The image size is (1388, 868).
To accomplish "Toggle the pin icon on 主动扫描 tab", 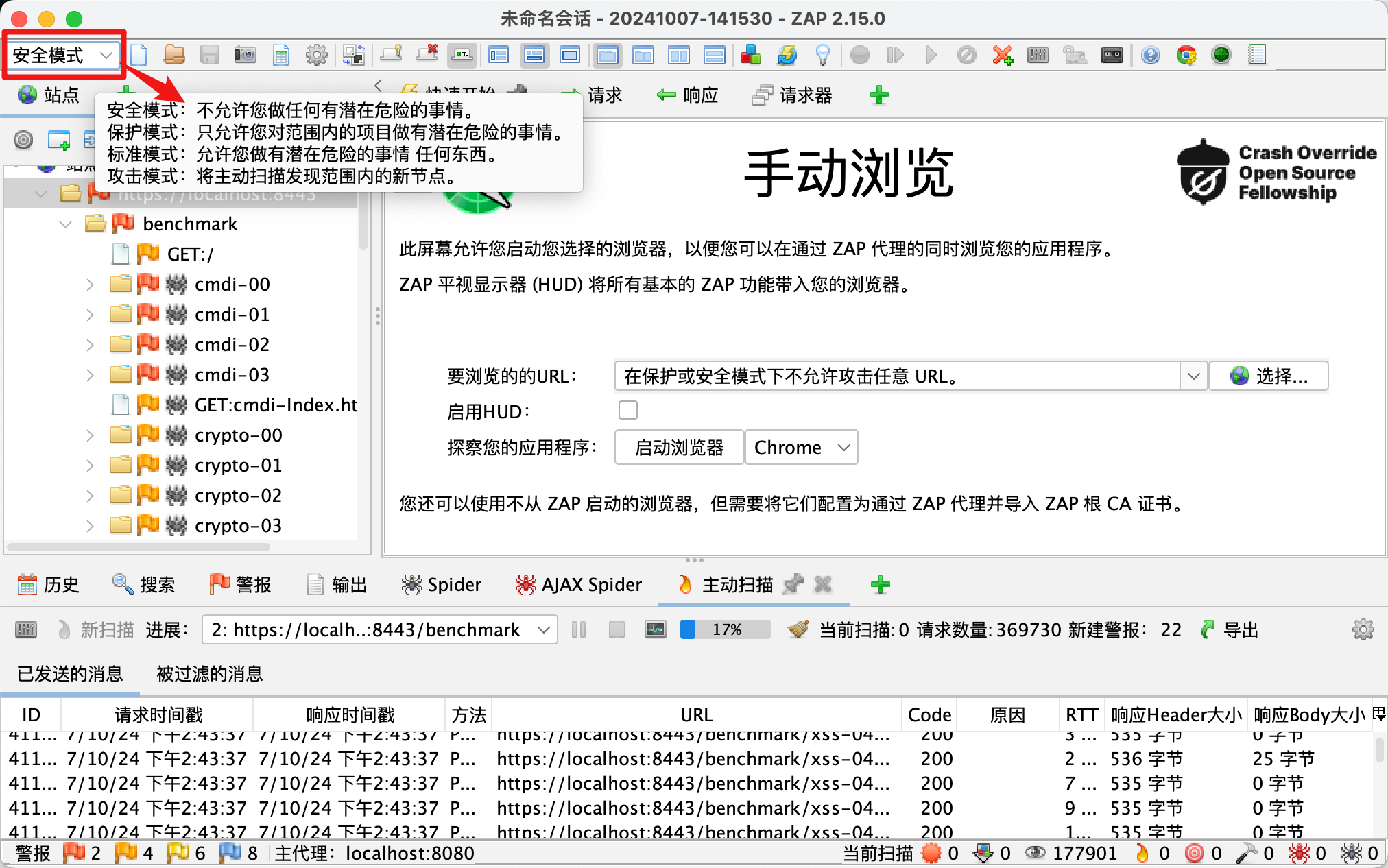I will click(793, 584).
